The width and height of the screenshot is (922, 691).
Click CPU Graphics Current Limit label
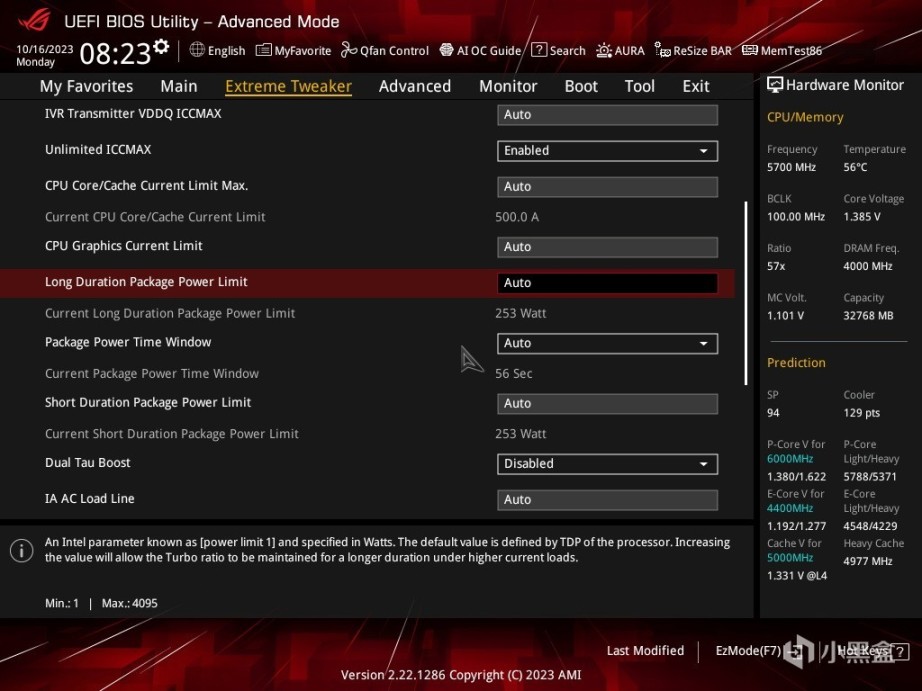123,246
